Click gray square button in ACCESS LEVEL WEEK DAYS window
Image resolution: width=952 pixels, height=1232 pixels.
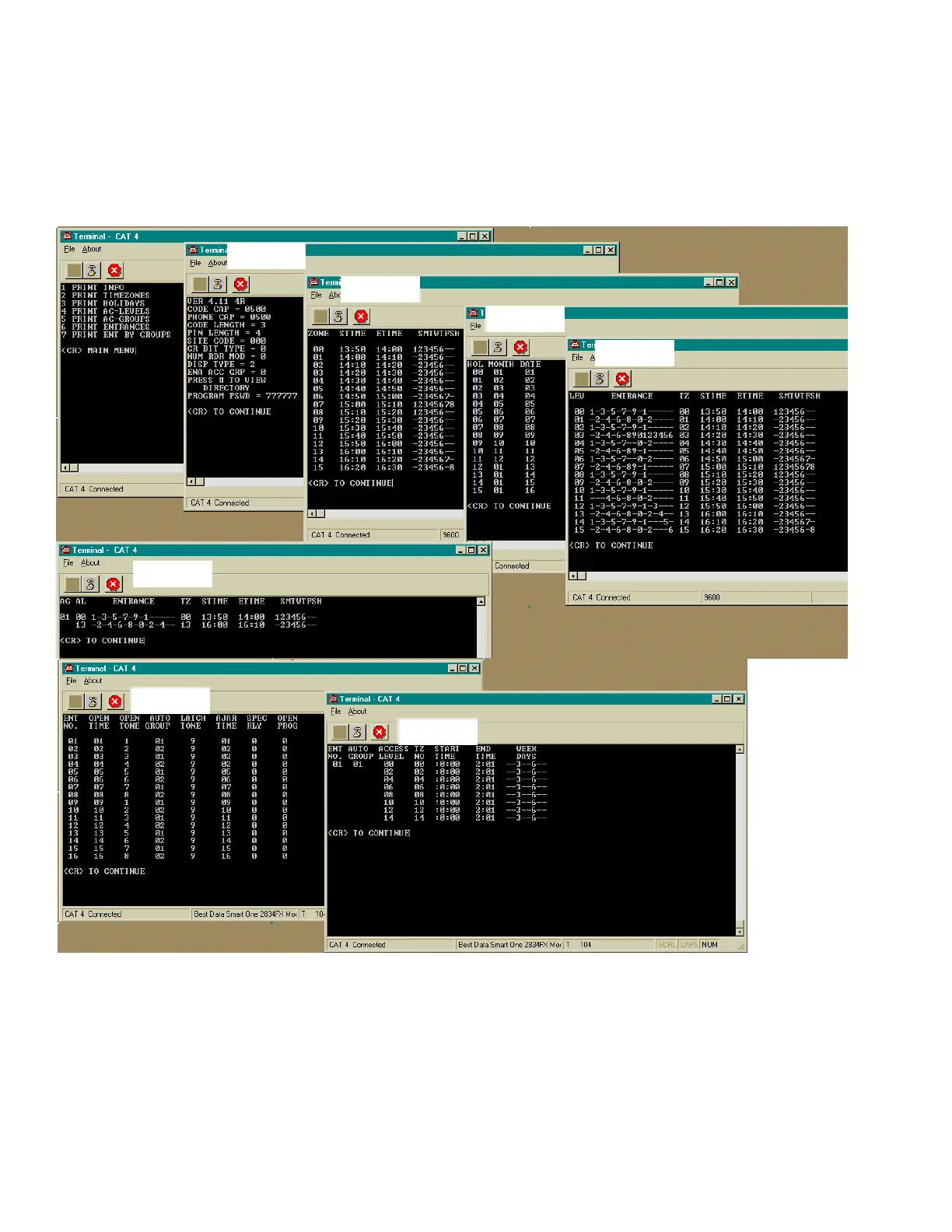[339, 732]
